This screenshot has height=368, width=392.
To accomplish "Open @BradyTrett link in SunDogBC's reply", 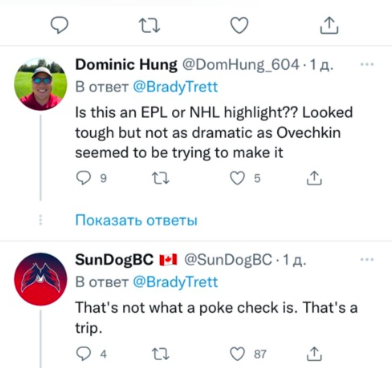I will [175, 282].
